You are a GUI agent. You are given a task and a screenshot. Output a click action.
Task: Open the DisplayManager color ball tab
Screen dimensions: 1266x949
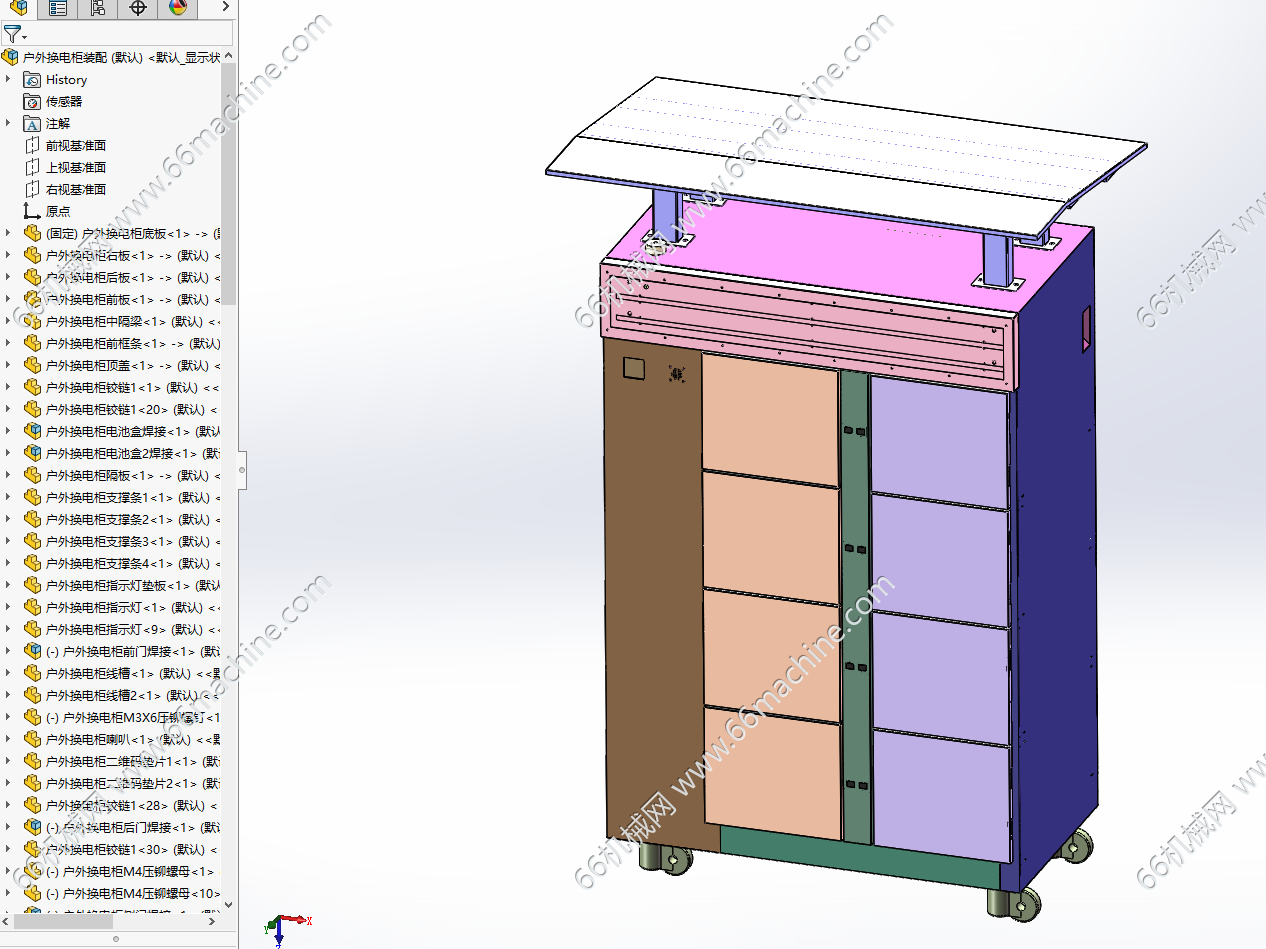tap(178, 9)
